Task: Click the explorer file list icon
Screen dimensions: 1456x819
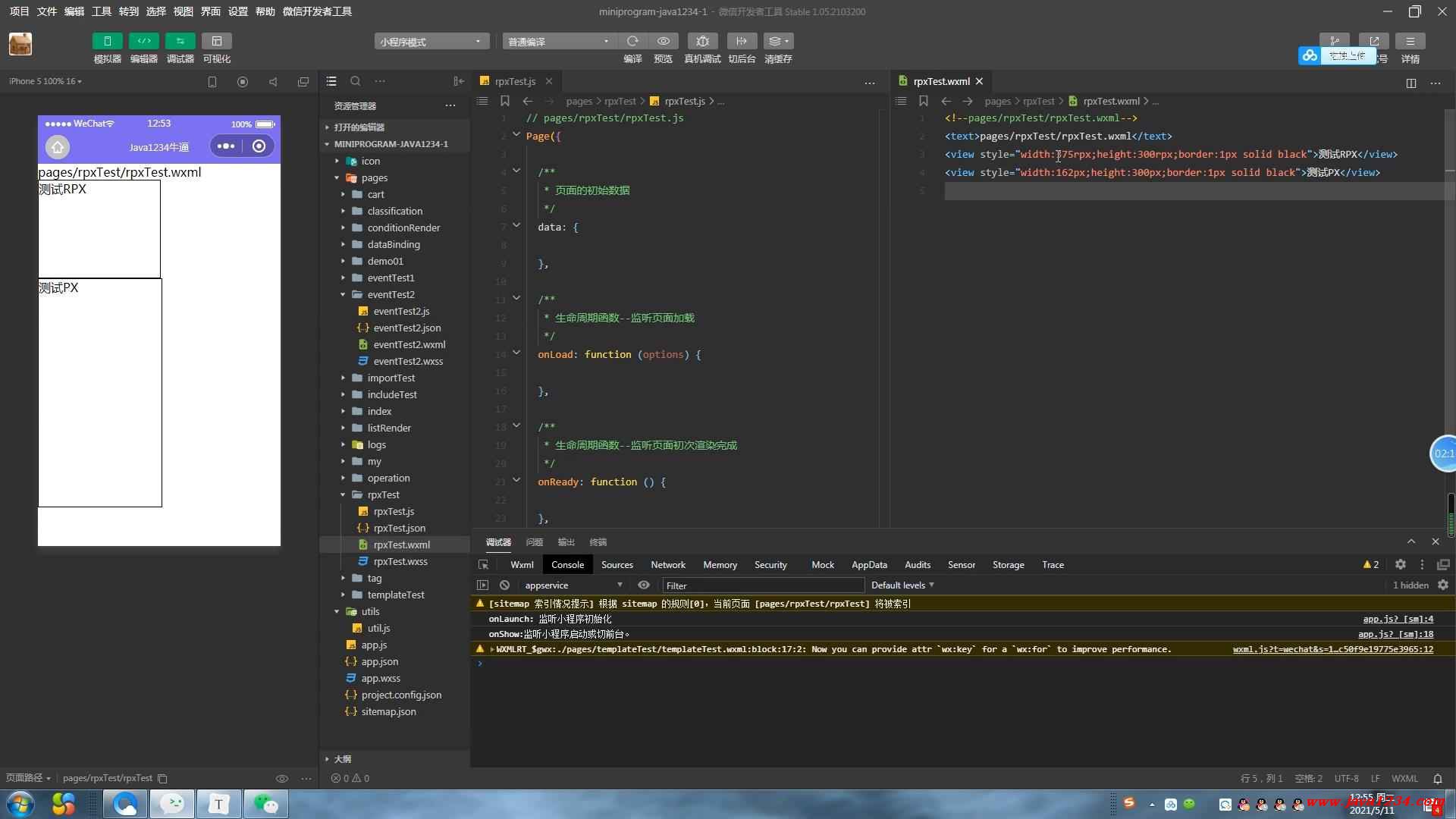Action: click(331, 81)
